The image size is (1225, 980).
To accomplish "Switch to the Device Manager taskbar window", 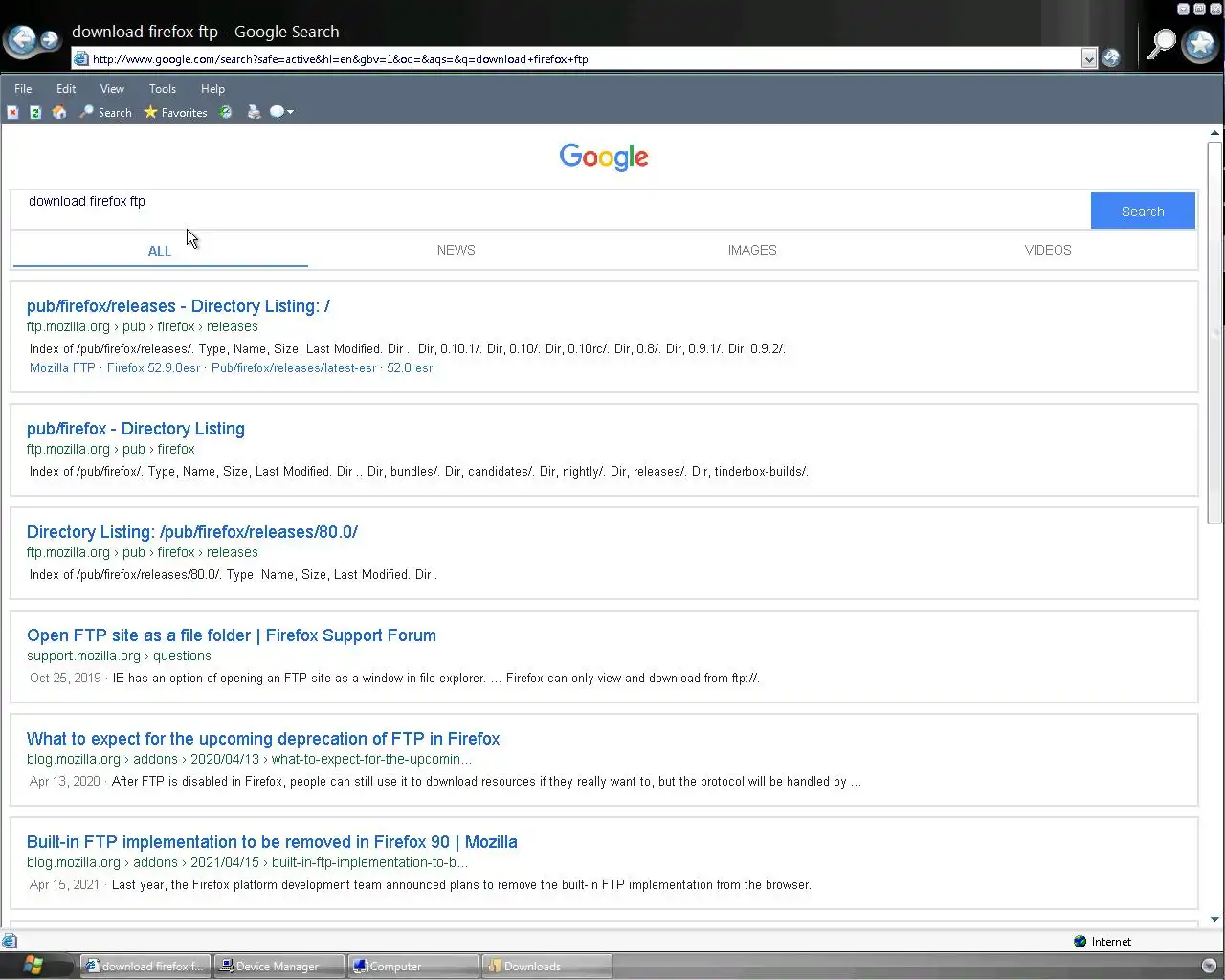I will pyautogui.click(x=278, y=966).
